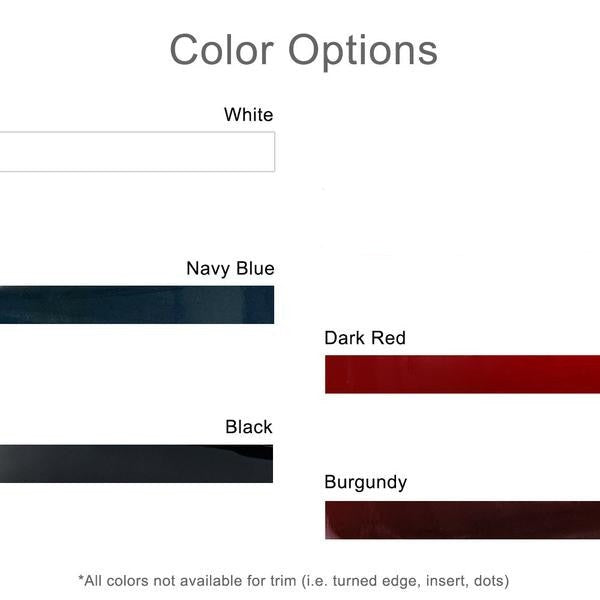Select the White color swatch
The width and height of the screenshot is (600, 600).
tap(137, 152)
